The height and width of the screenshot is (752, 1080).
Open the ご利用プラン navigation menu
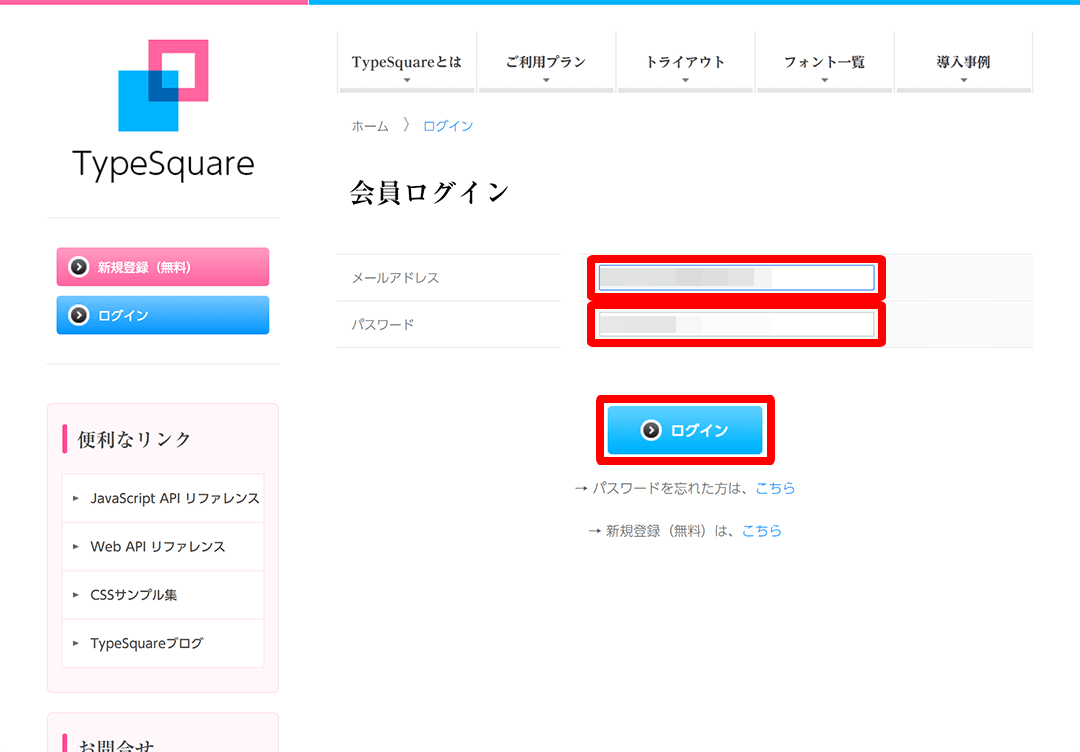(x=546, y=62)
